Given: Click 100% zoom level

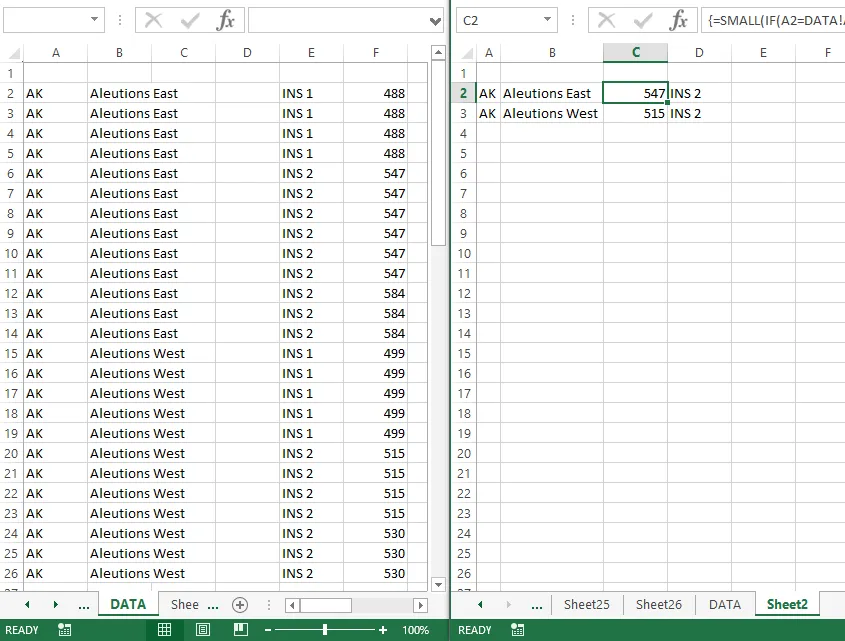Looking at the screenshot, I should point(415,630).
